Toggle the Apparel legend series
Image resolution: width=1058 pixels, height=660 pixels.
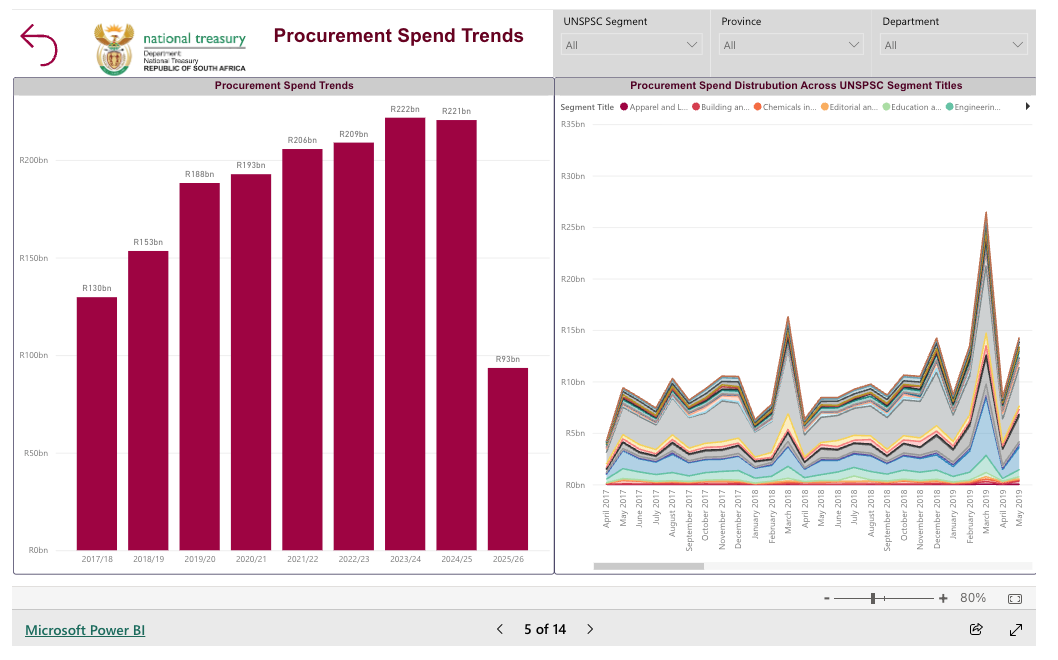tap(653, 107)
